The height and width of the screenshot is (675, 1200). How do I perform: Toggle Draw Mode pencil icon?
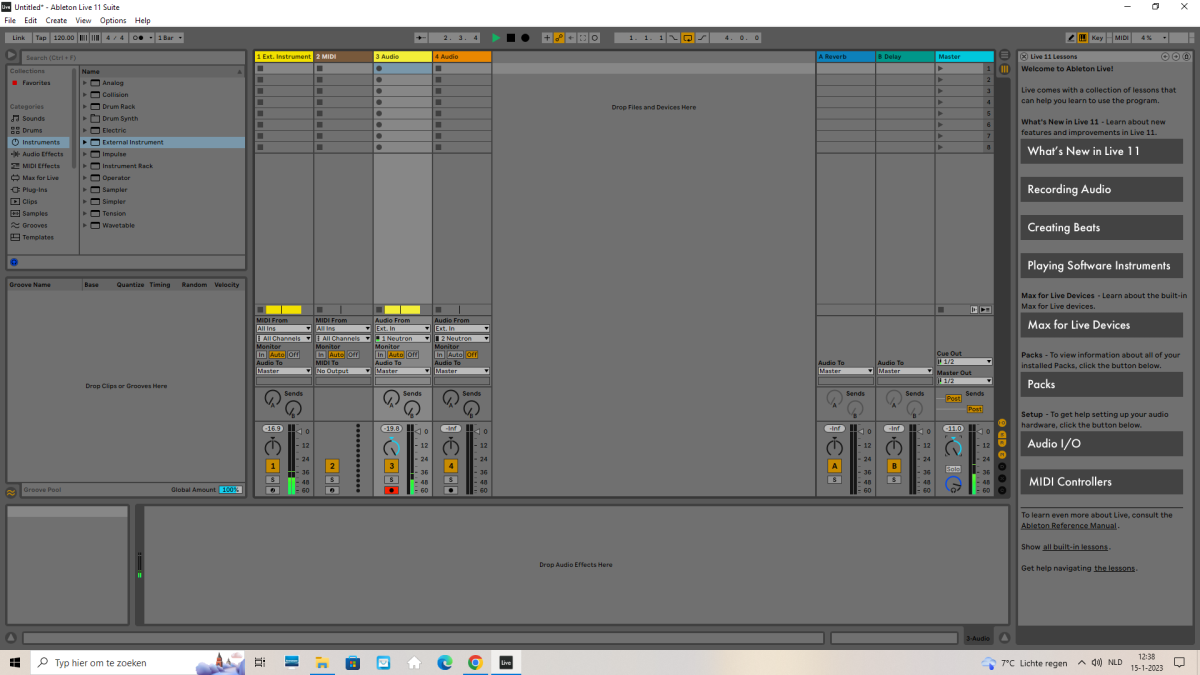point(1071,38)
